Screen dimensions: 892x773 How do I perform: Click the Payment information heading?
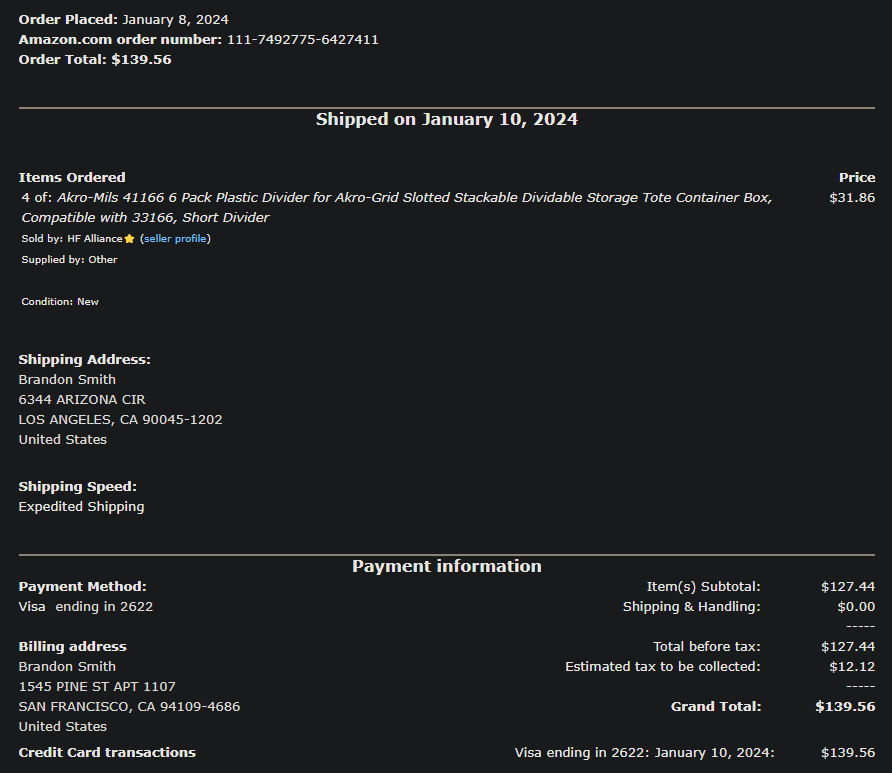[447, 567]
